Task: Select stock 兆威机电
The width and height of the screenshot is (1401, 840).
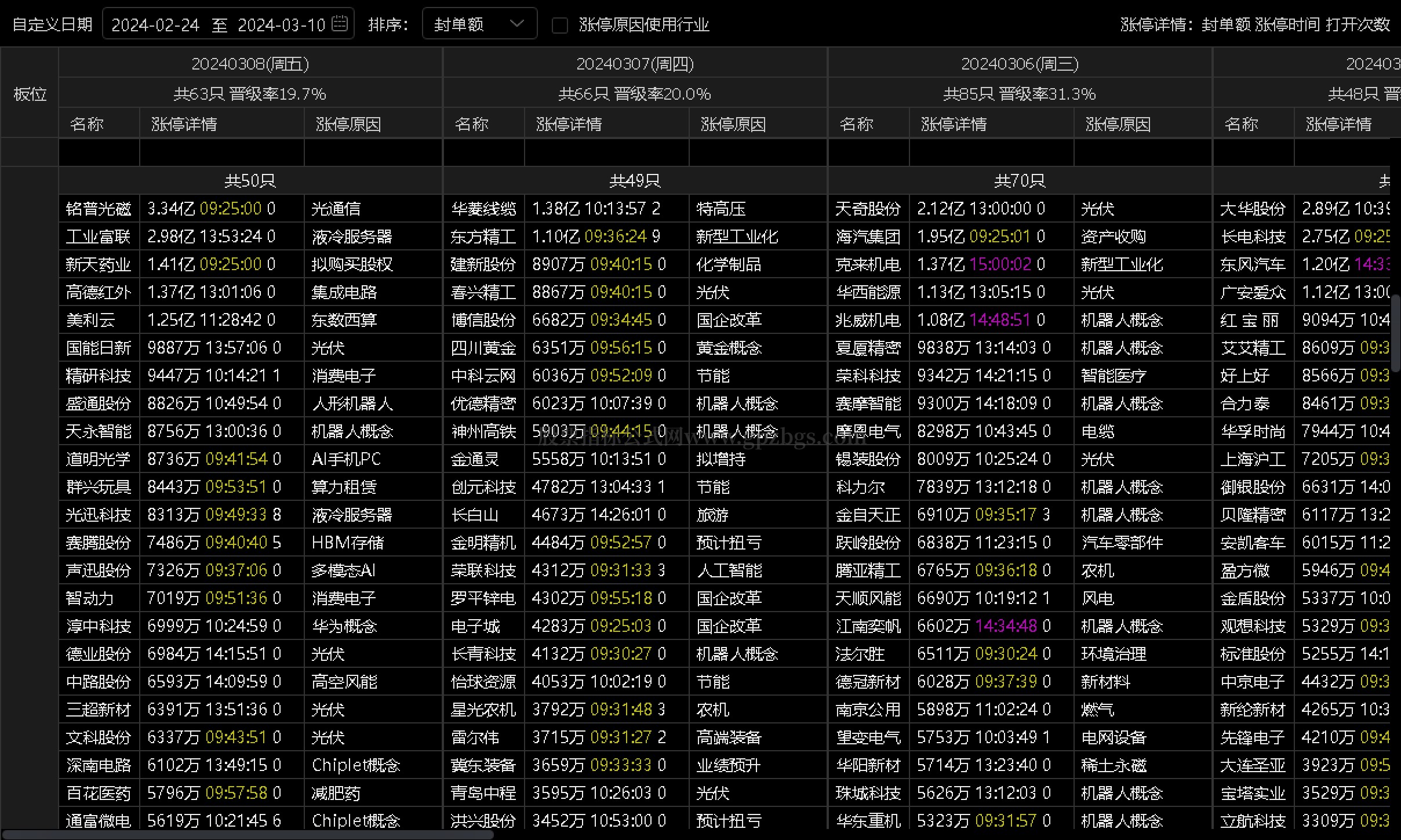Action: coord(868,319)
